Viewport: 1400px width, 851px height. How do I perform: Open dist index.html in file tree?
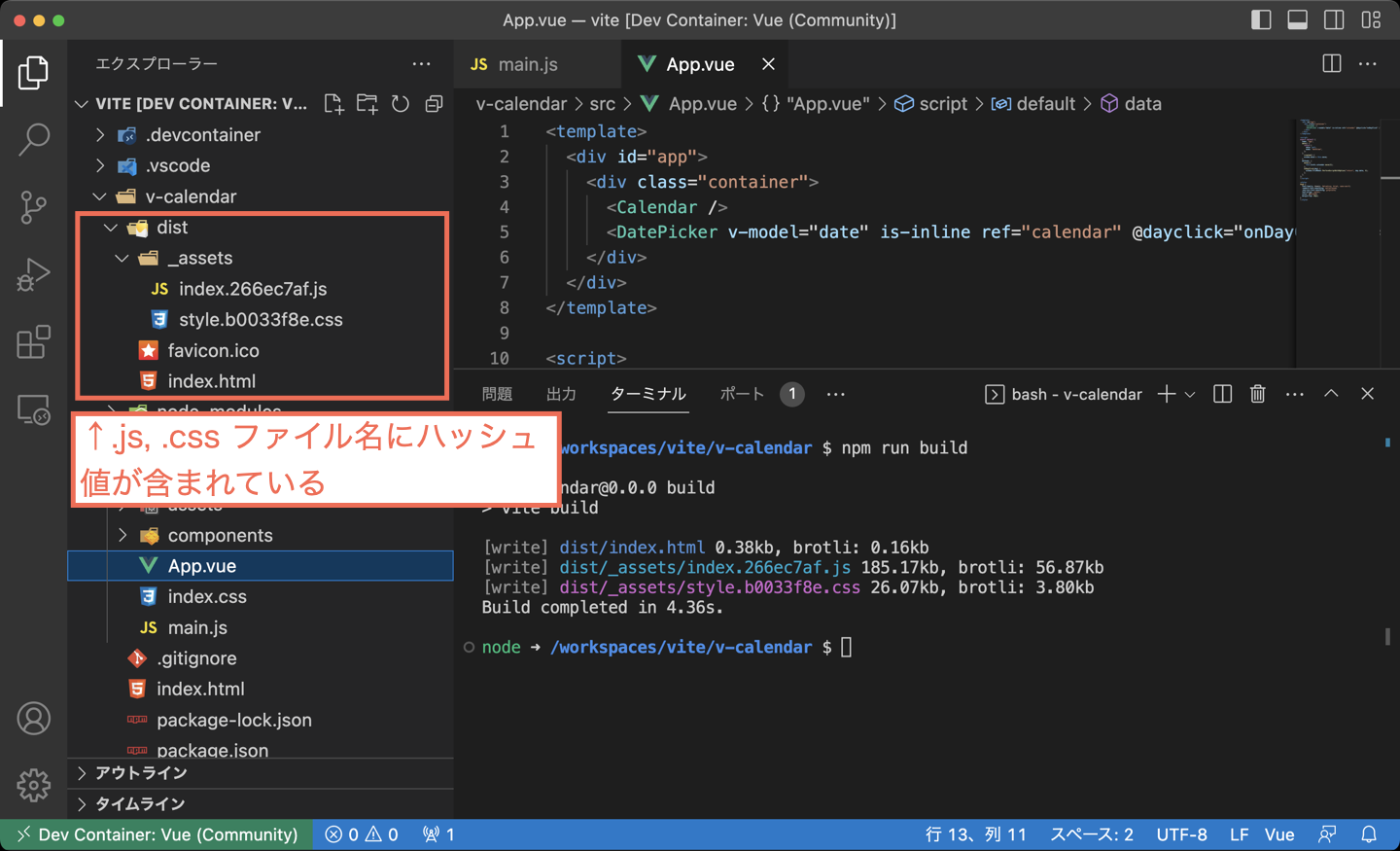(x=261, y=381)
